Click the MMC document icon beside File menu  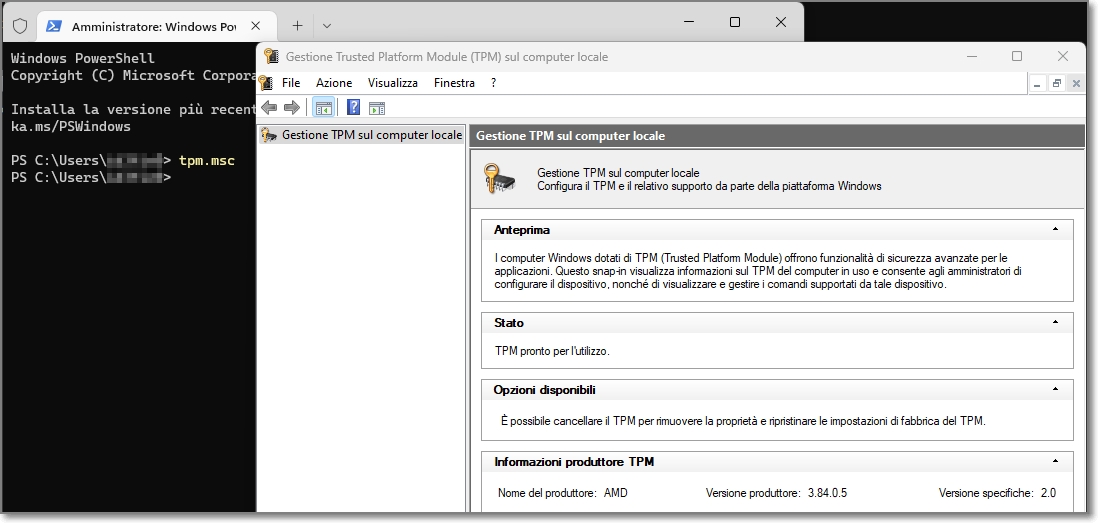pyautogui.click(x=266, y=83)
